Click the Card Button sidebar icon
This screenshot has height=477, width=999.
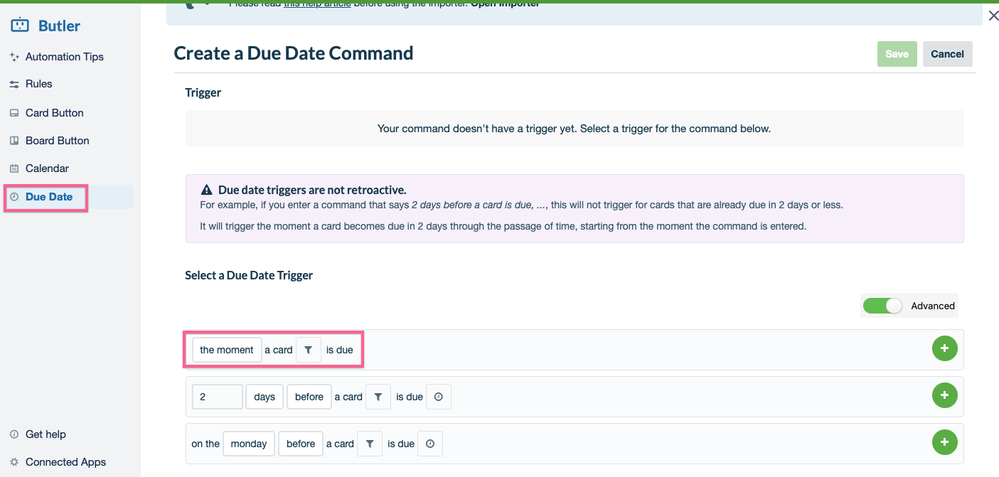pos(15,113)
